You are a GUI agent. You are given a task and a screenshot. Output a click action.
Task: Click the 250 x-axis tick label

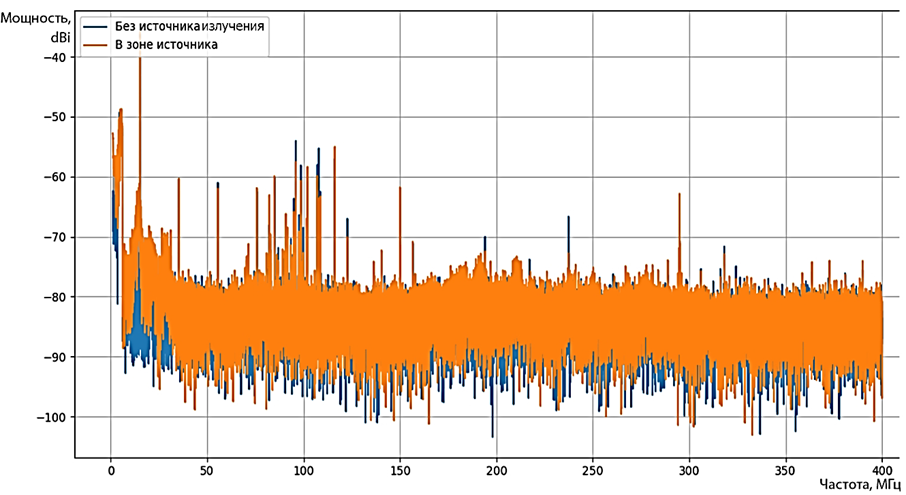(x=593, y=468)
